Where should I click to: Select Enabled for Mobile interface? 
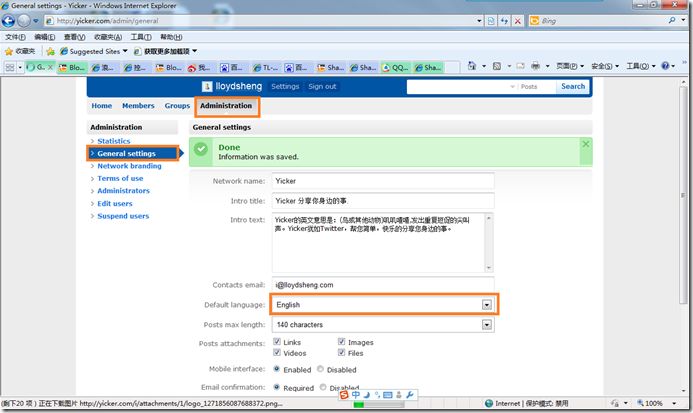click(277, 369)
